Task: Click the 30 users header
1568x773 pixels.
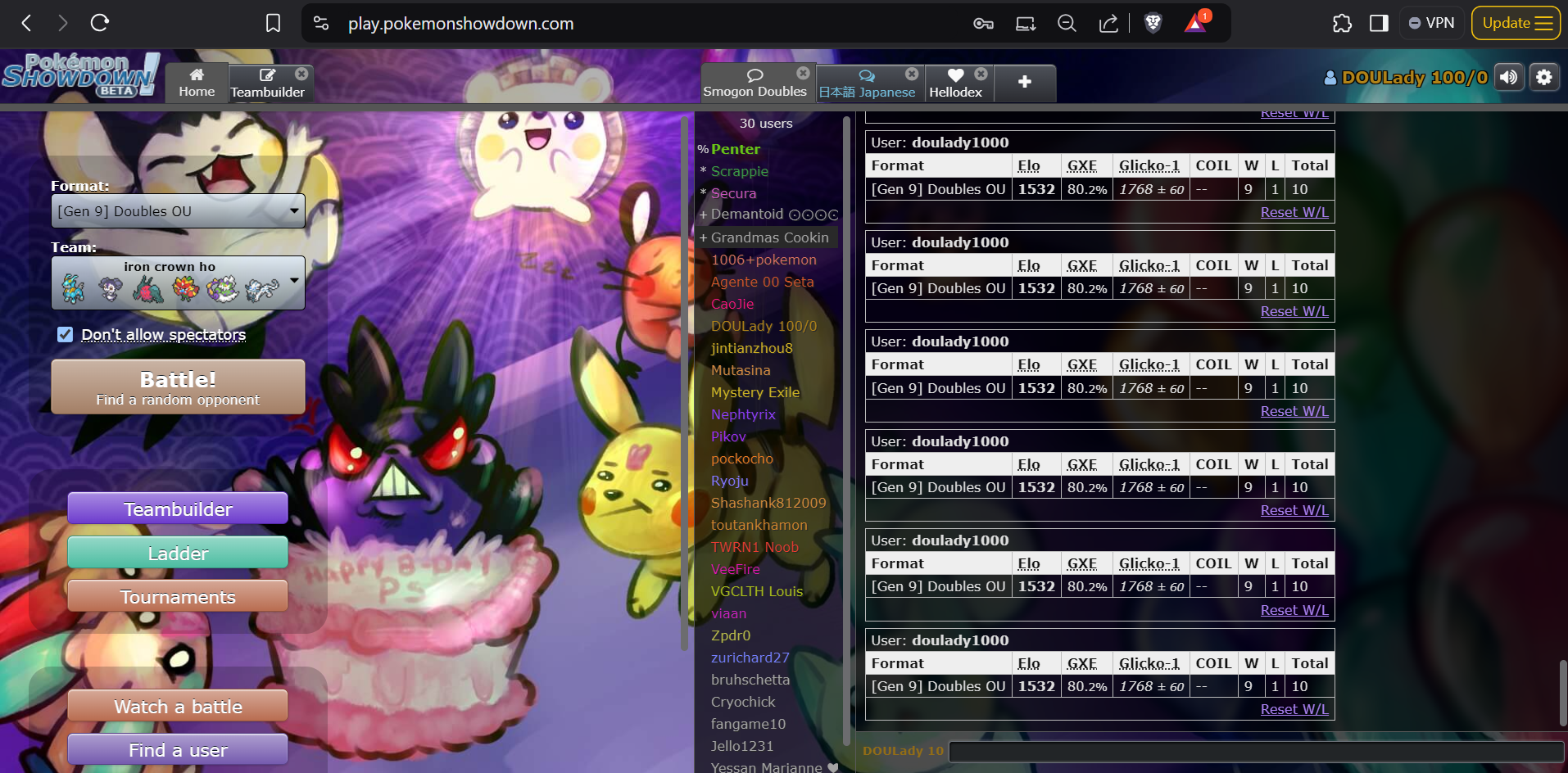Action: coord(766,124)
